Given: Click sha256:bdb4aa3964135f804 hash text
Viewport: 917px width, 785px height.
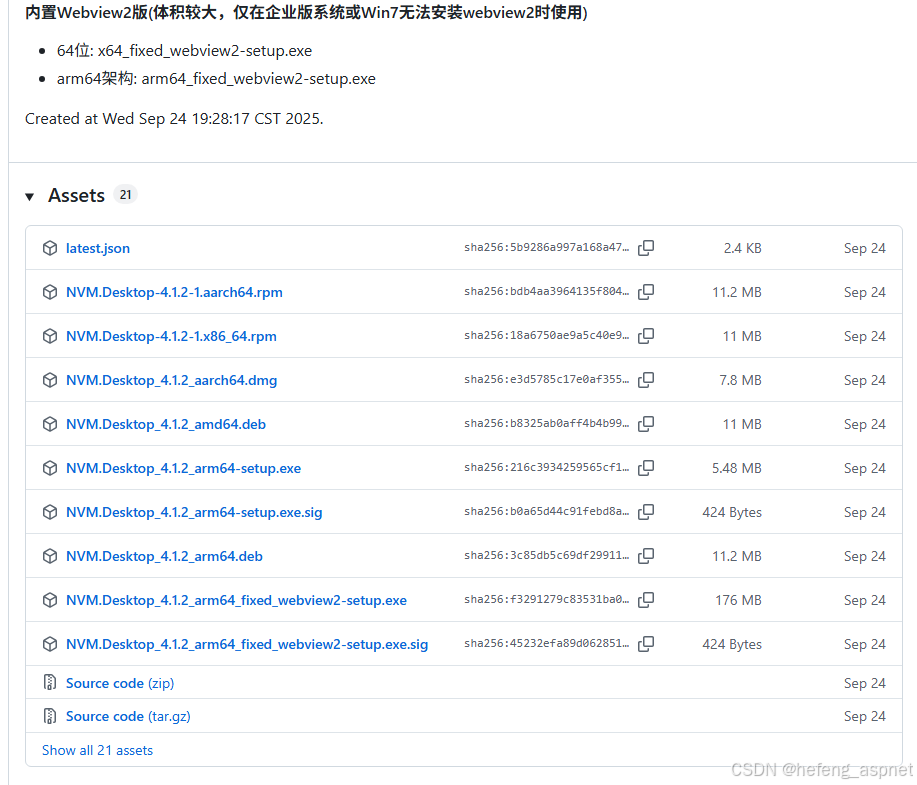Looking at the screenshot, I should tap(547, 291).
